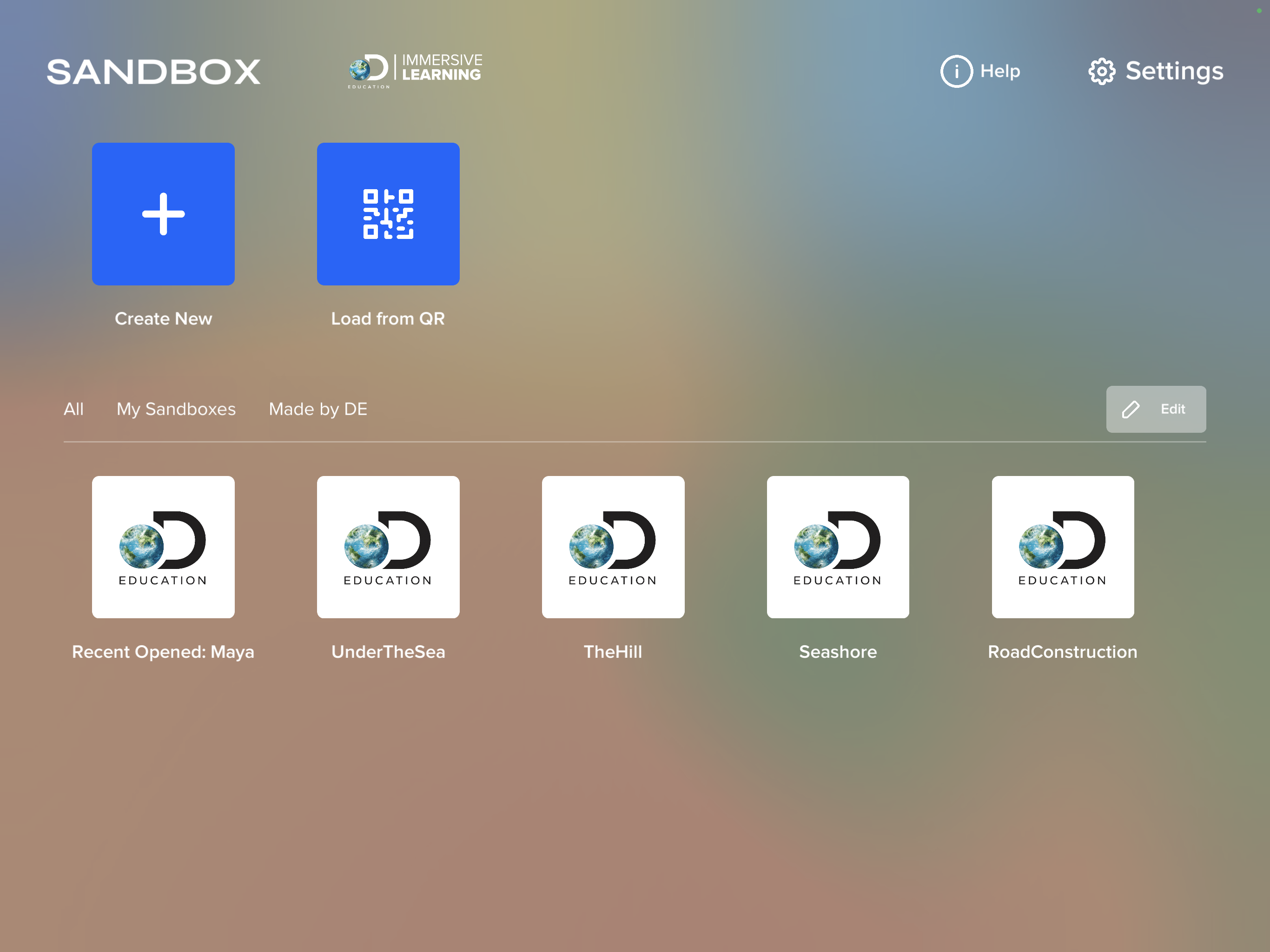Click the Help info icon

click(957, 71)
